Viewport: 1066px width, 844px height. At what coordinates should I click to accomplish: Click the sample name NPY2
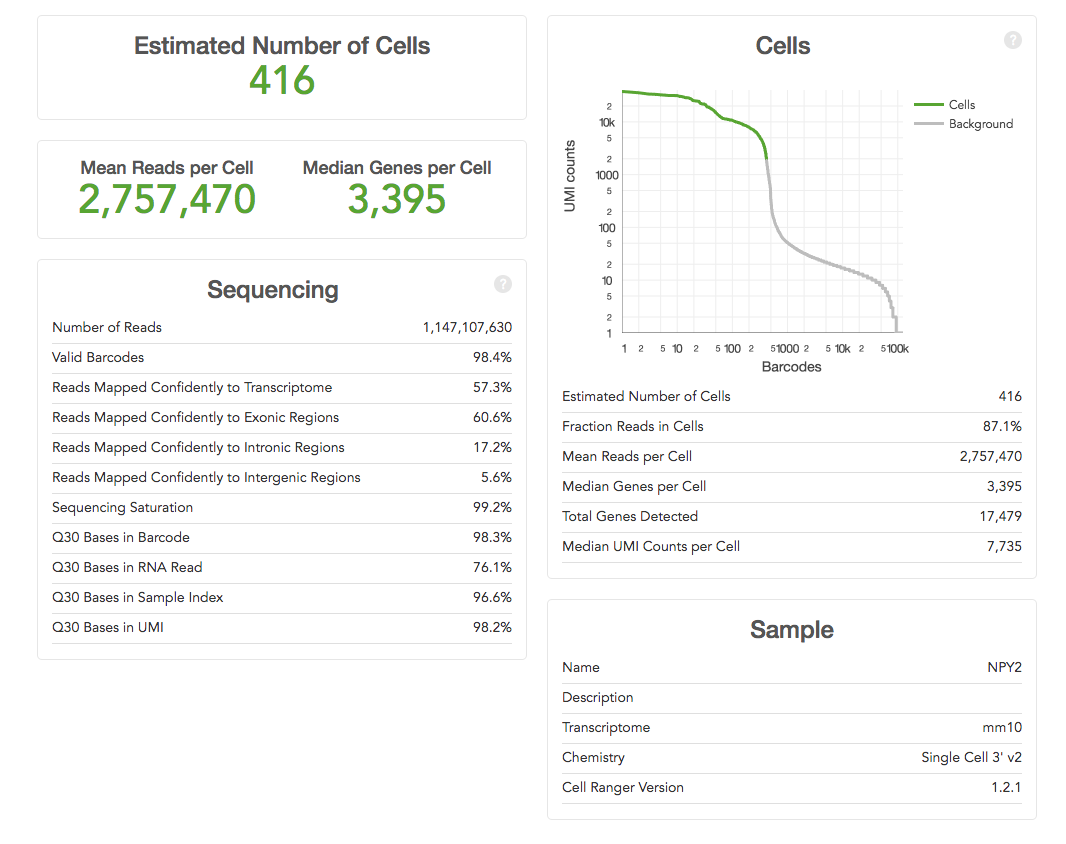[x=1005, y=667]
